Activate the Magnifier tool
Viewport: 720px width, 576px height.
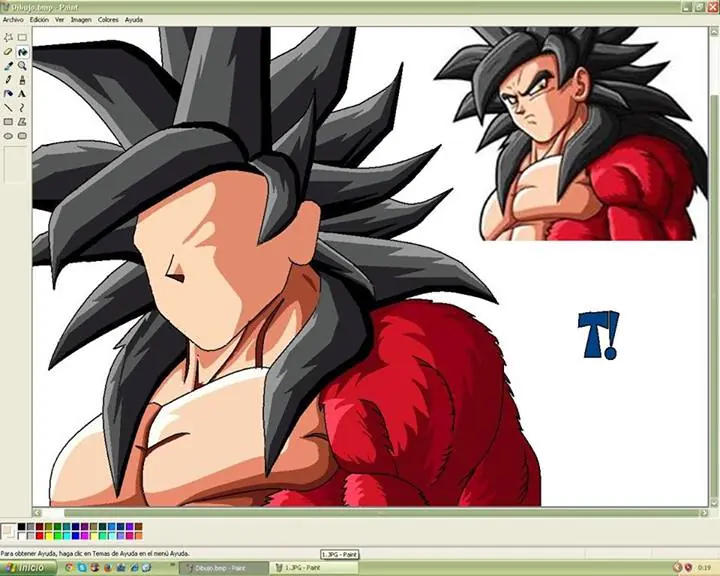coord(22,66)
